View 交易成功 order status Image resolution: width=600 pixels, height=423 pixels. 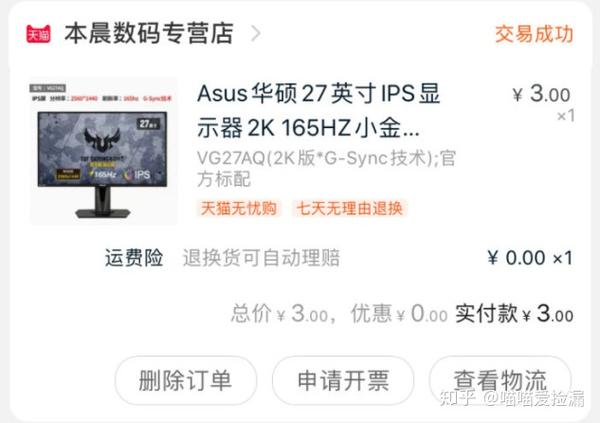coord(534,34)
